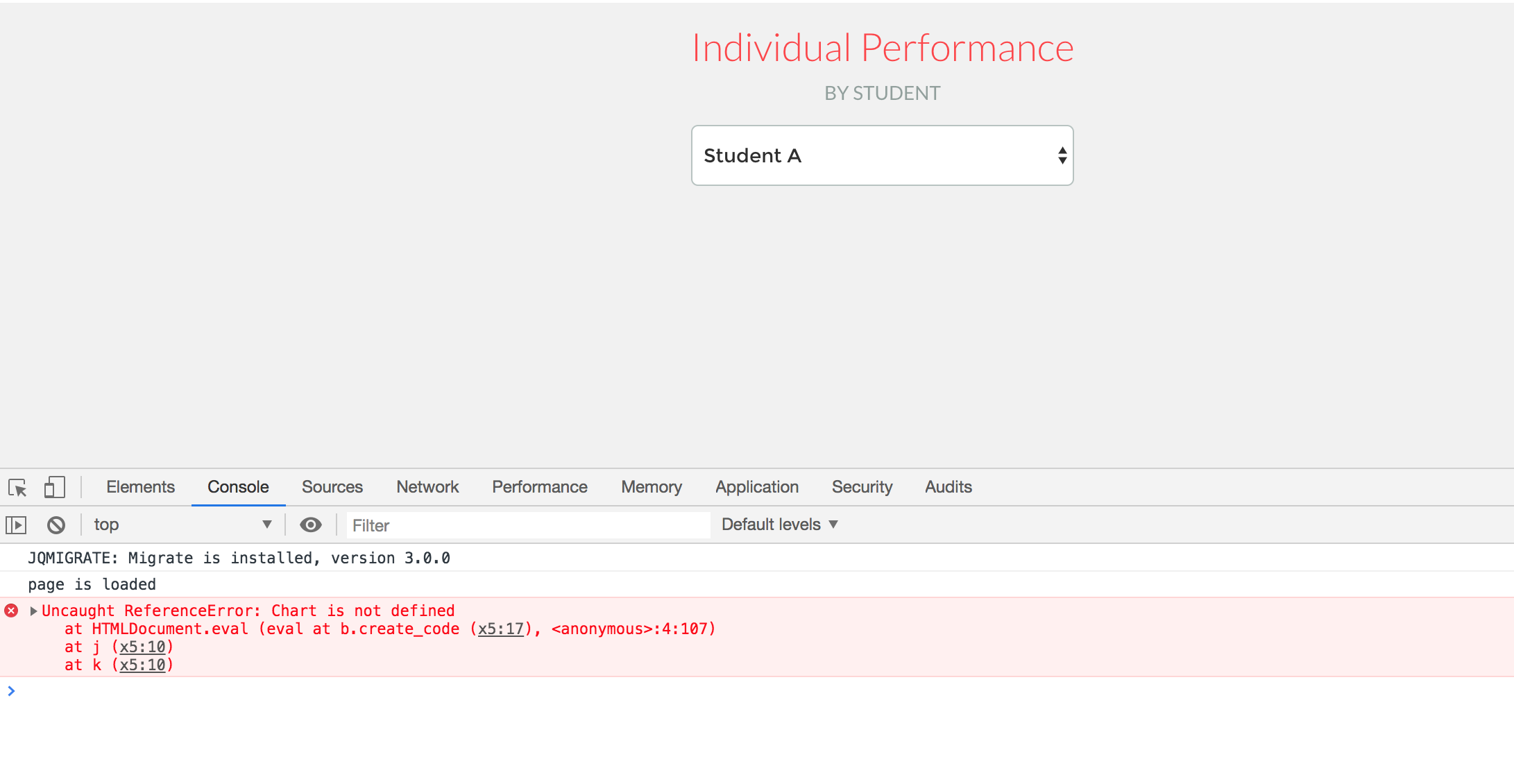Image resolution: width=1514 pixels, height=784 pixels.
Task: Switch to the Elements tab
Action: coord(140,487)
